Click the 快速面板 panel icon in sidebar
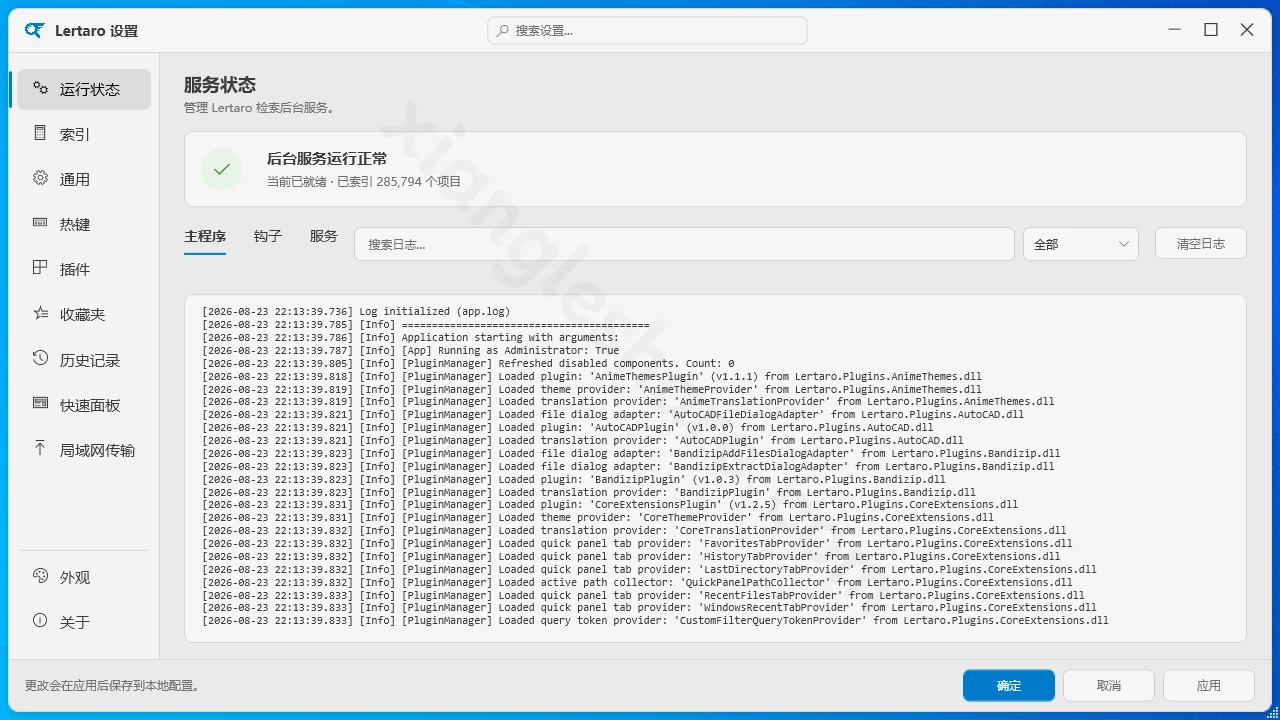The width and height of the screenshot is (1280, 720). click(40, 403)
